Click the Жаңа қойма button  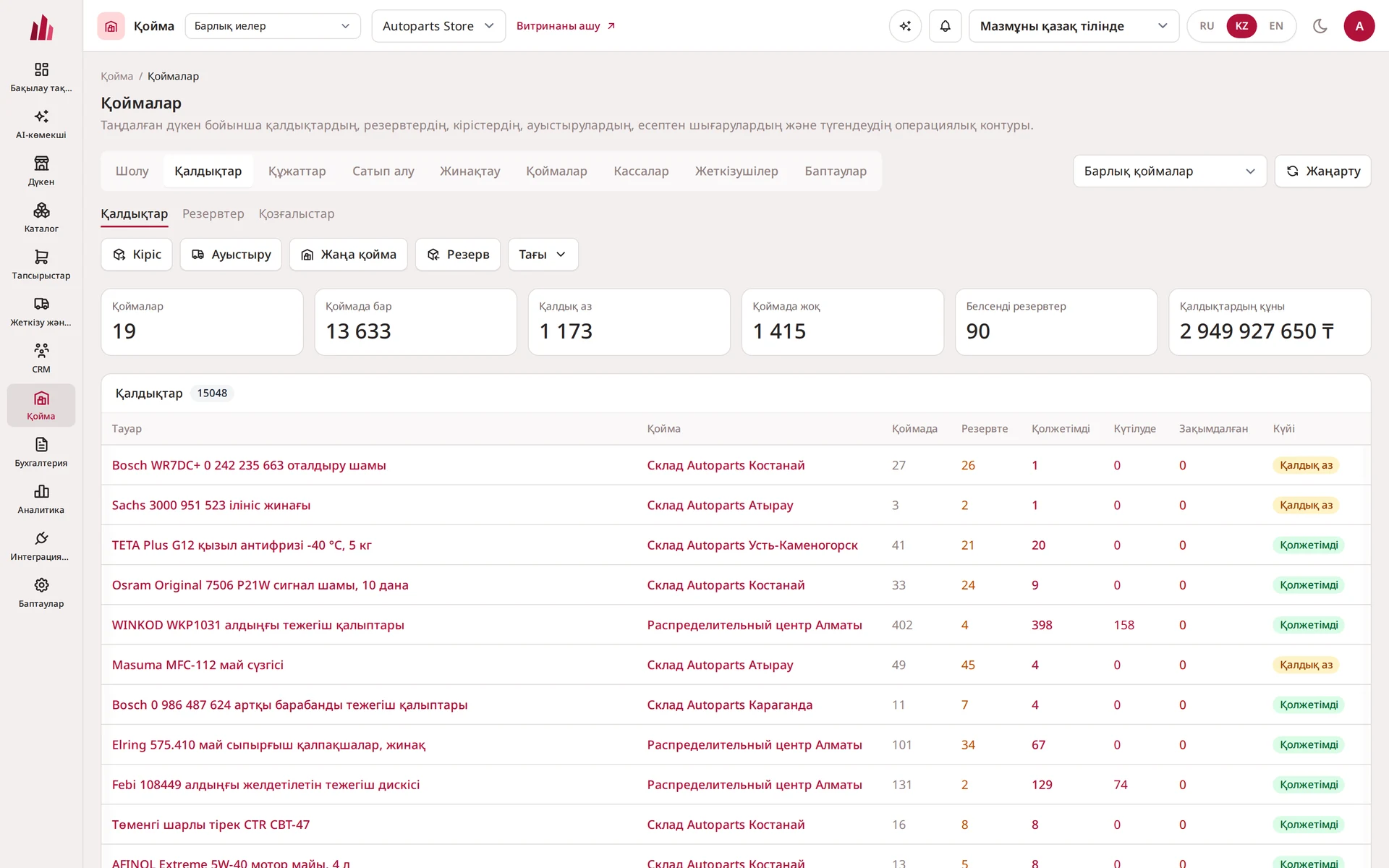coord(348,255)
